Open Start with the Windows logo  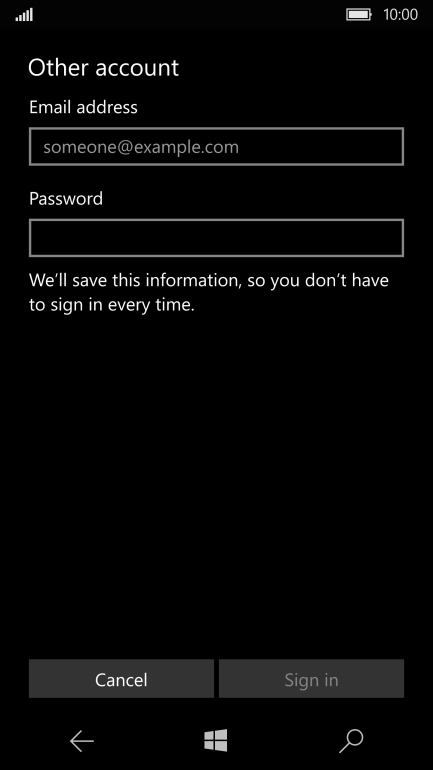[x=216, y=740]
